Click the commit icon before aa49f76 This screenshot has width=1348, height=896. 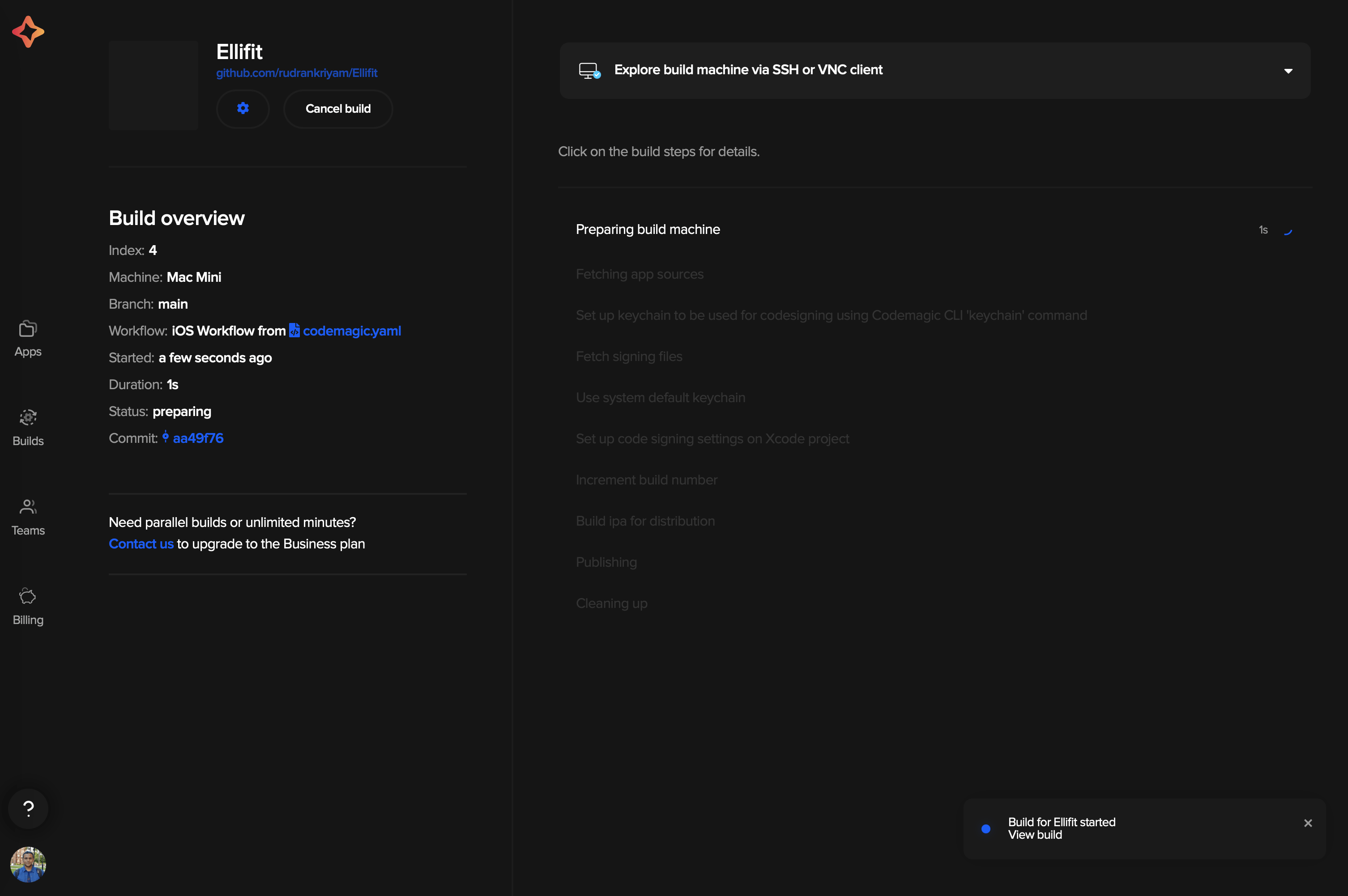point(165,437)
